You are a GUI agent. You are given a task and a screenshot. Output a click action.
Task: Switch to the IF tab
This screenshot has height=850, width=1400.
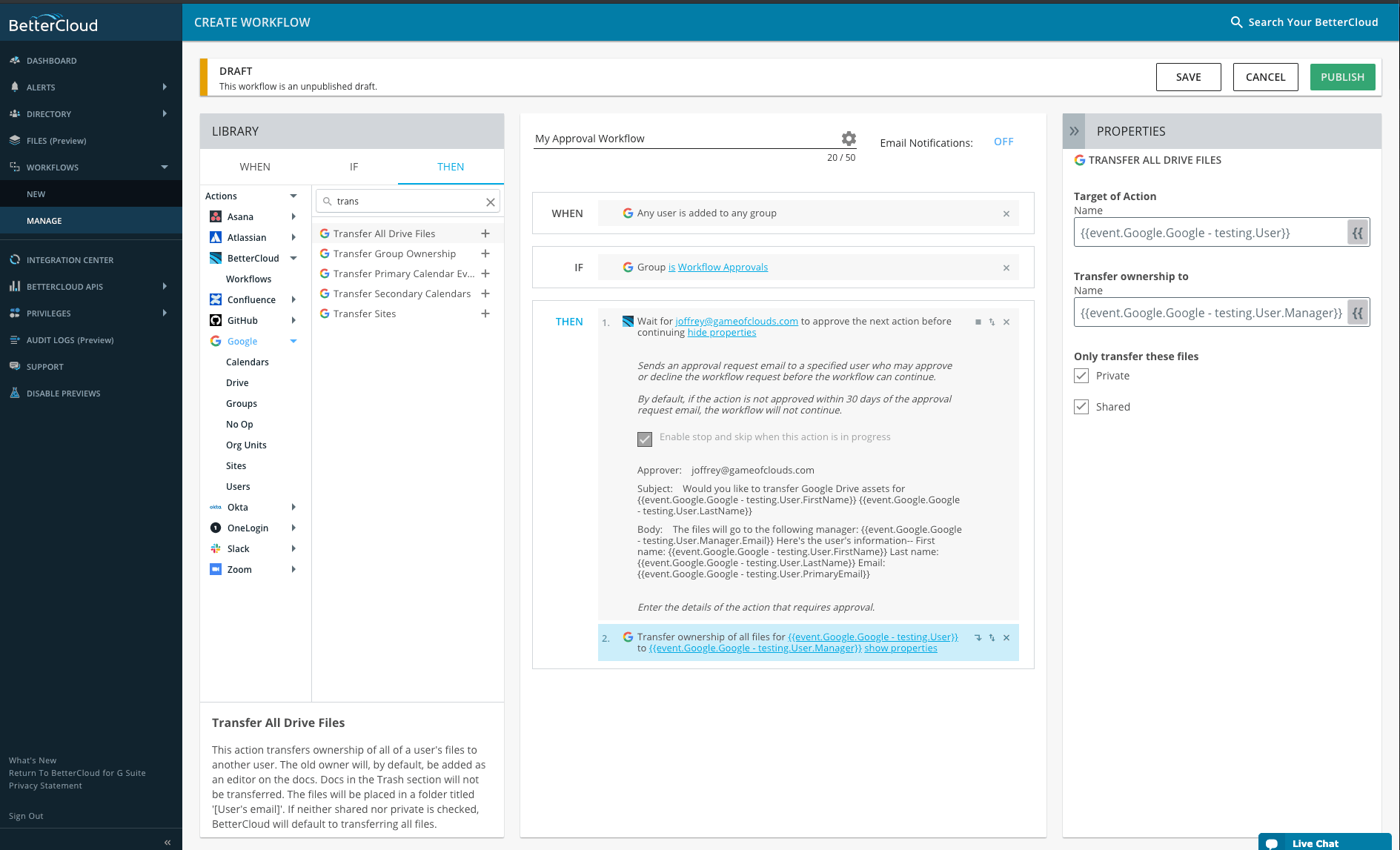click(x=354, y=167)
